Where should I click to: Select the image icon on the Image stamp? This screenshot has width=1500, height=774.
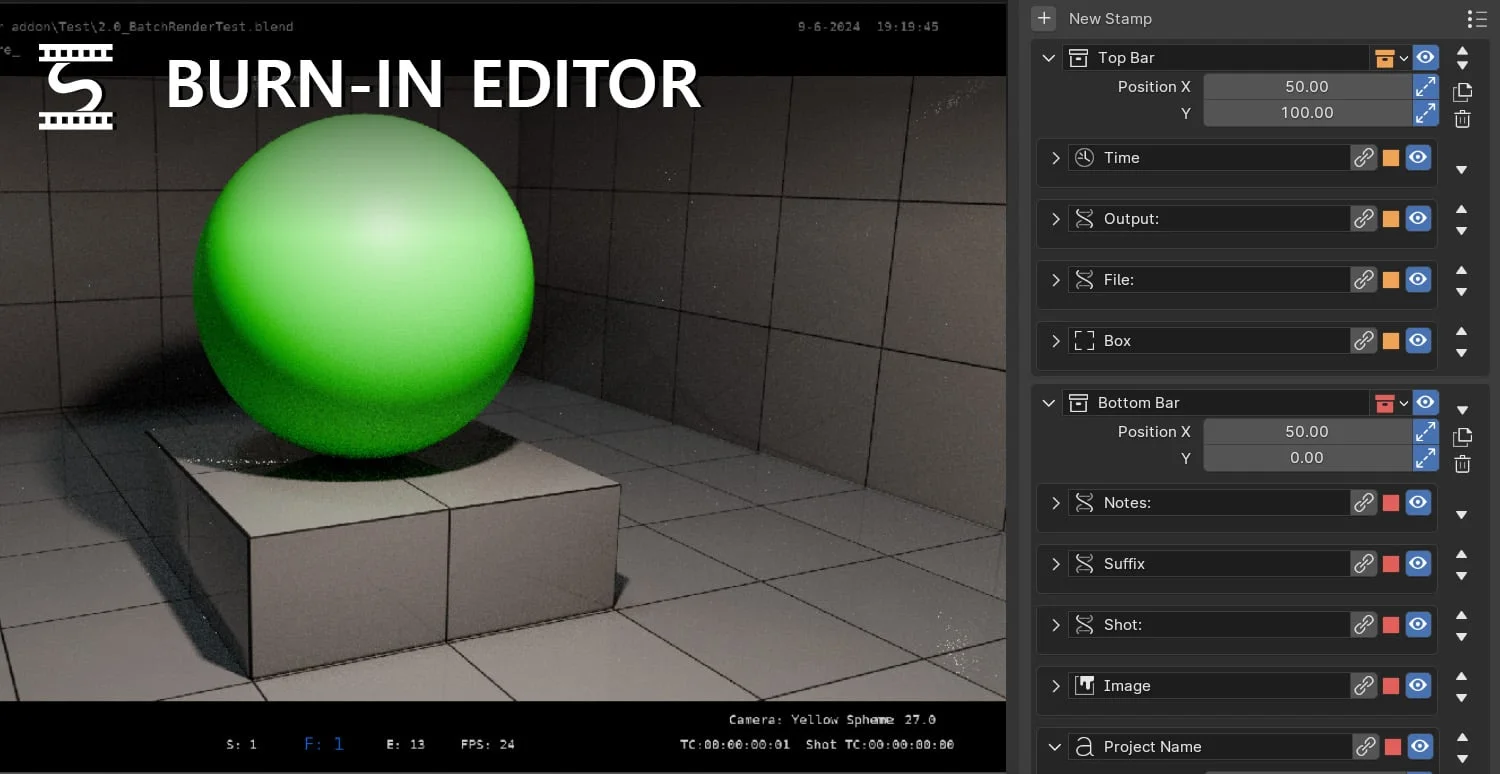click(x=1083, y=685)
